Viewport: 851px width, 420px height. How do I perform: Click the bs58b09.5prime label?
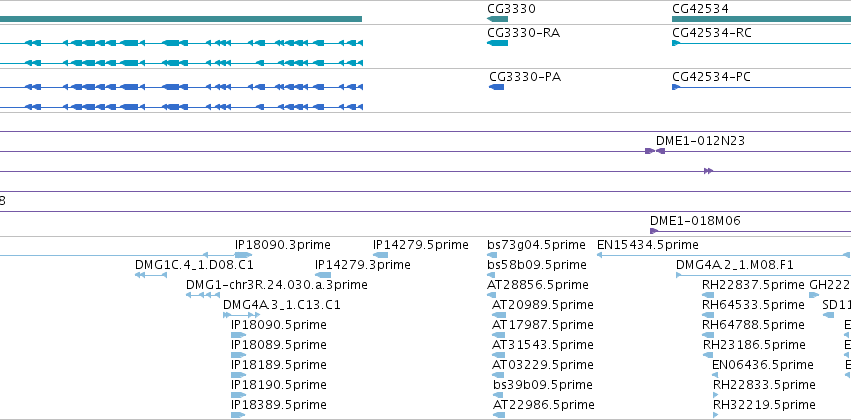tap(537, 265)
